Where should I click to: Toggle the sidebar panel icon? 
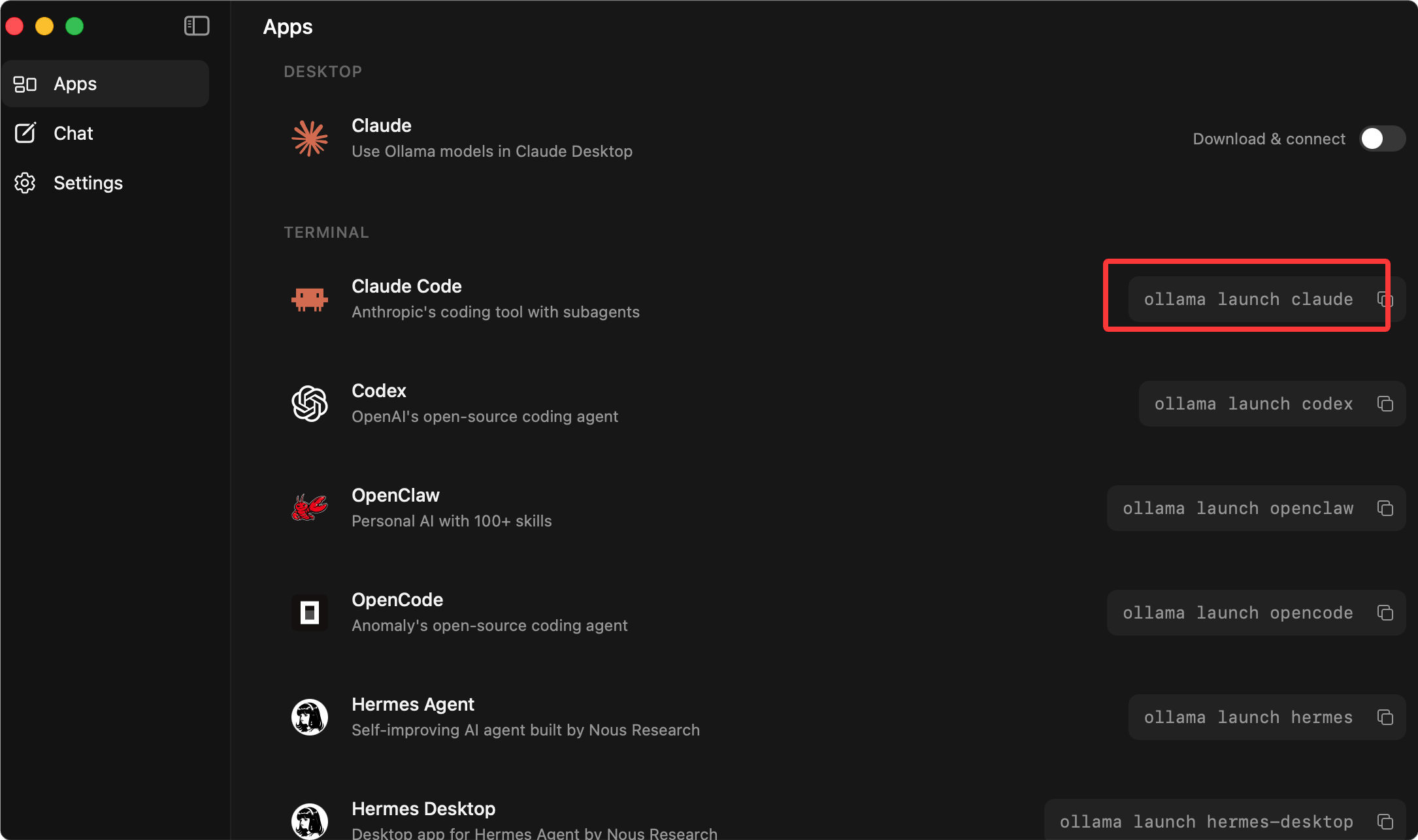point(197,26)
